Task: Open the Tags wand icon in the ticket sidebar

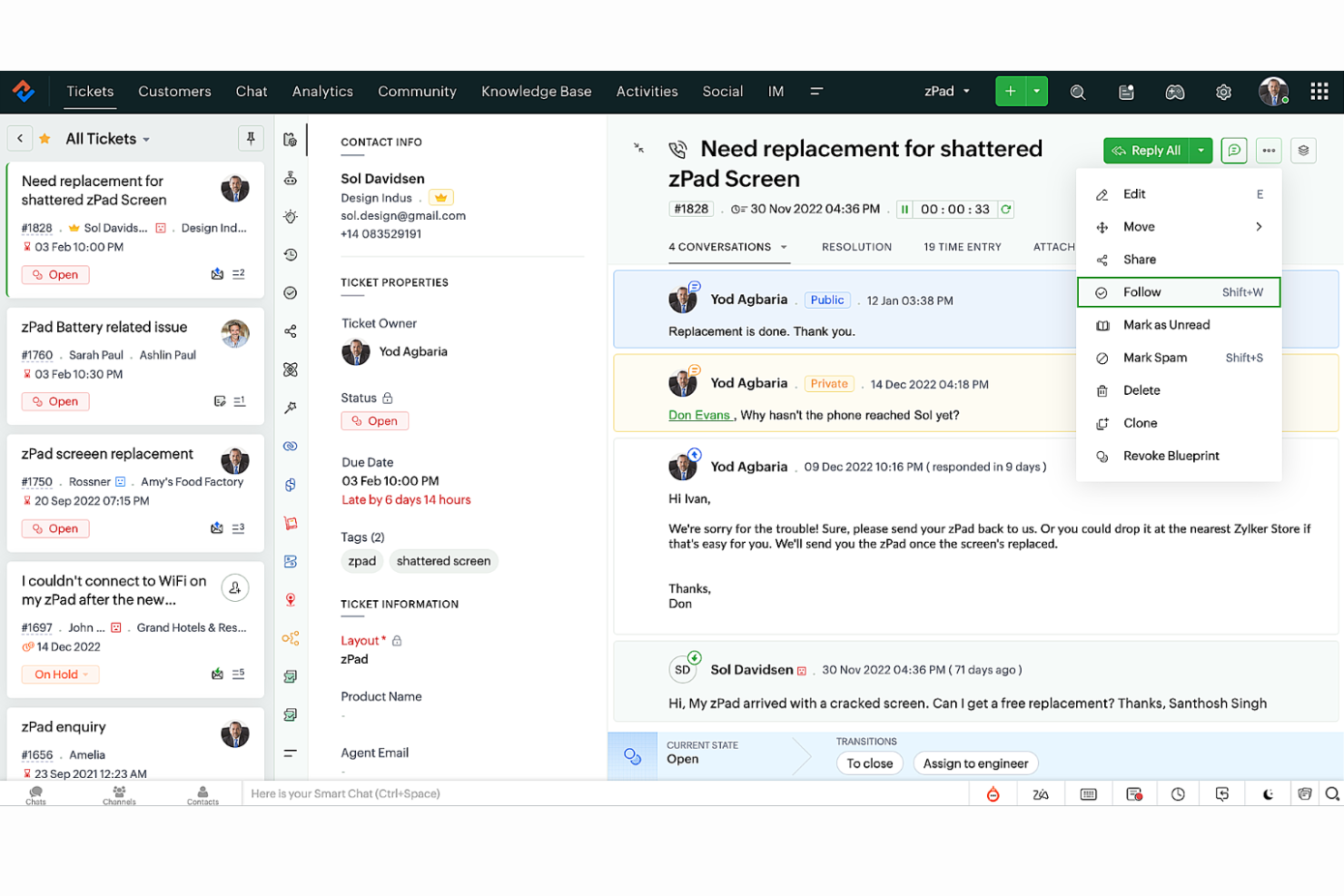Action: (291, 408)
